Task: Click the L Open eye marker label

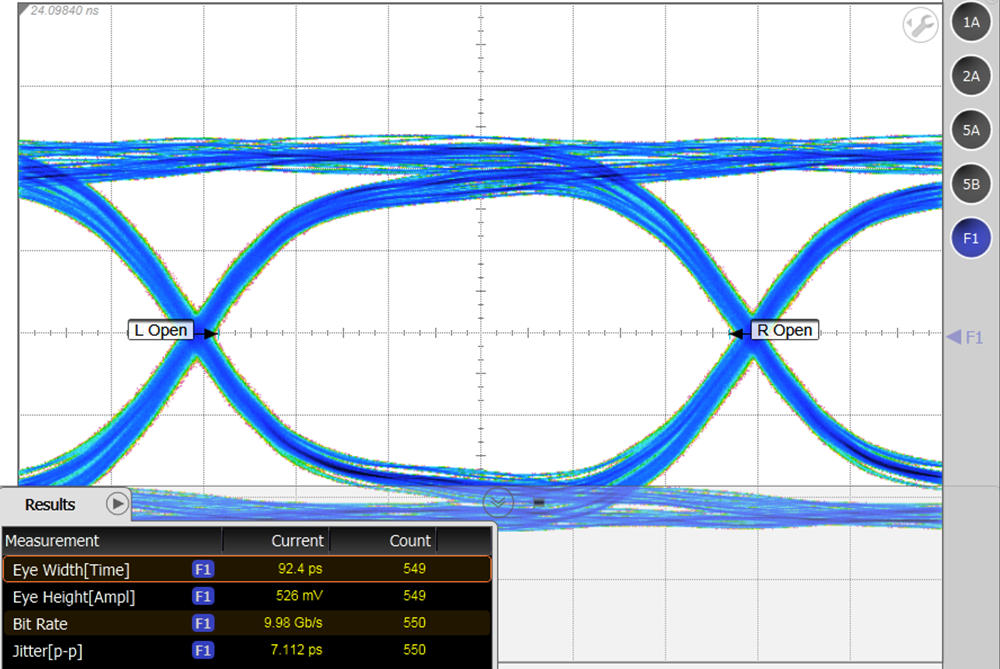Action: point(162,330)
